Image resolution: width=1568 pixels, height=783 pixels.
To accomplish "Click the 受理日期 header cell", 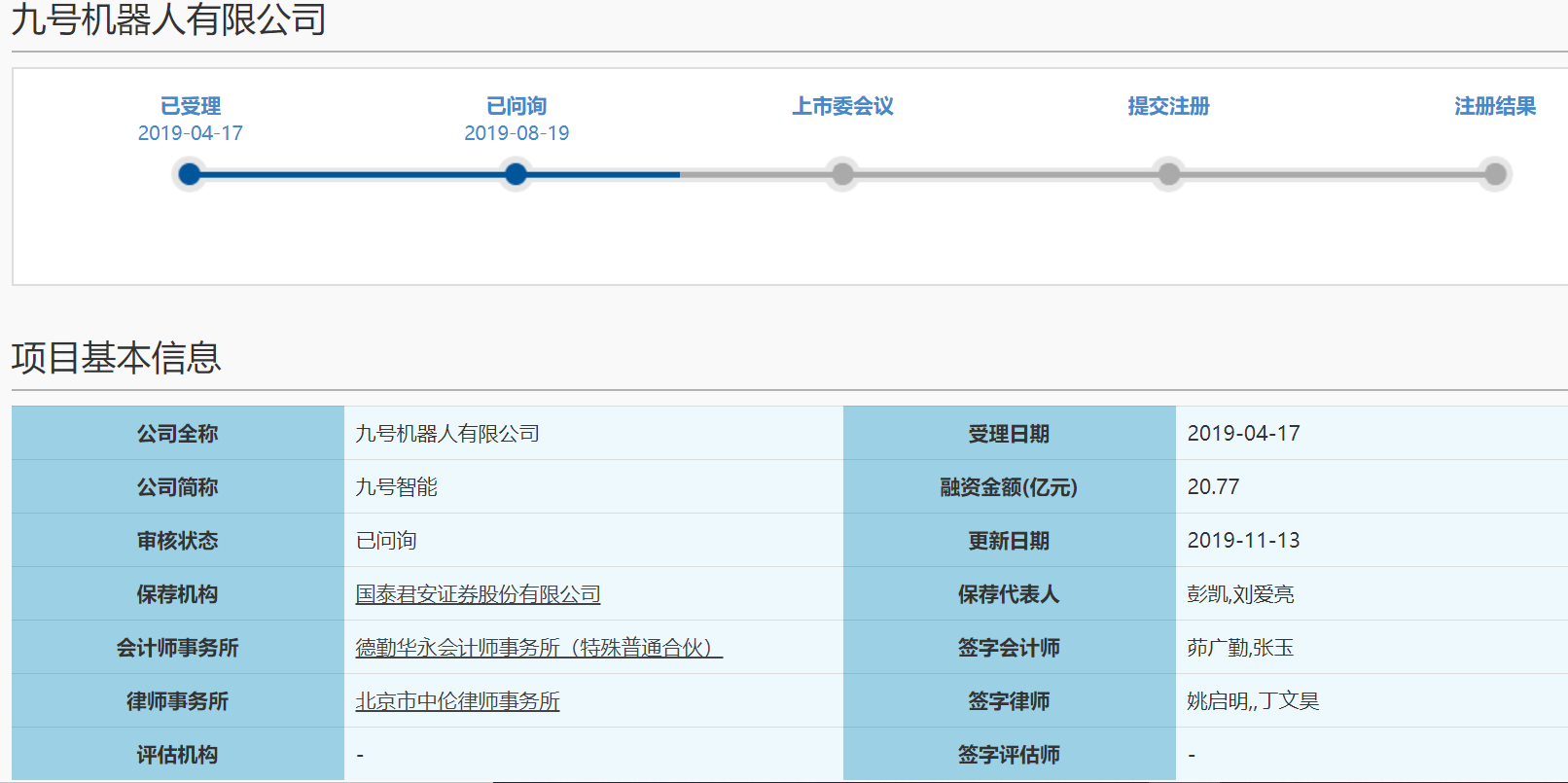I will pyautogui.click(x=1010, y=433).
